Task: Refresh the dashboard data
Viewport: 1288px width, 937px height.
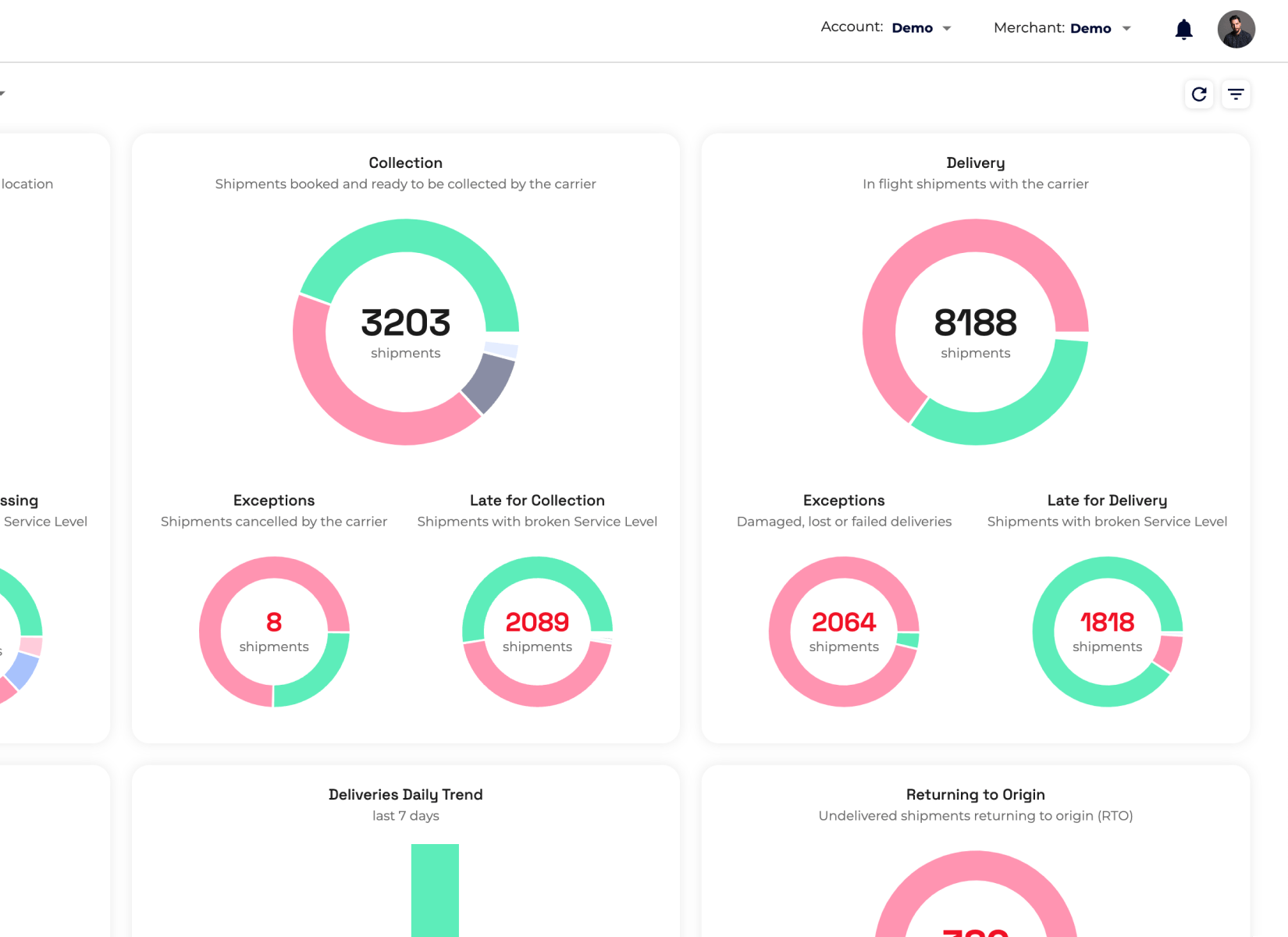Action: pos(1199,94)
